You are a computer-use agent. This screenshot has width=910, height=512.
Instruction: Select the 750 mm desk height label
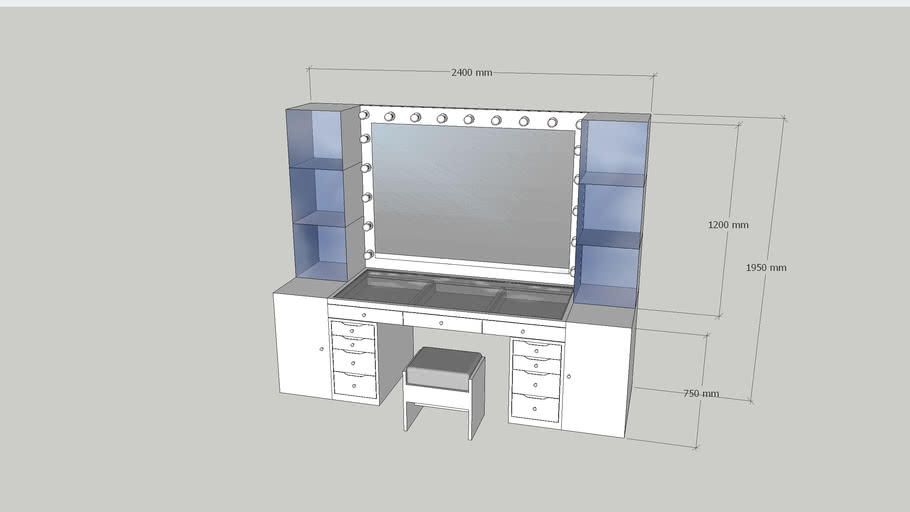700,394
